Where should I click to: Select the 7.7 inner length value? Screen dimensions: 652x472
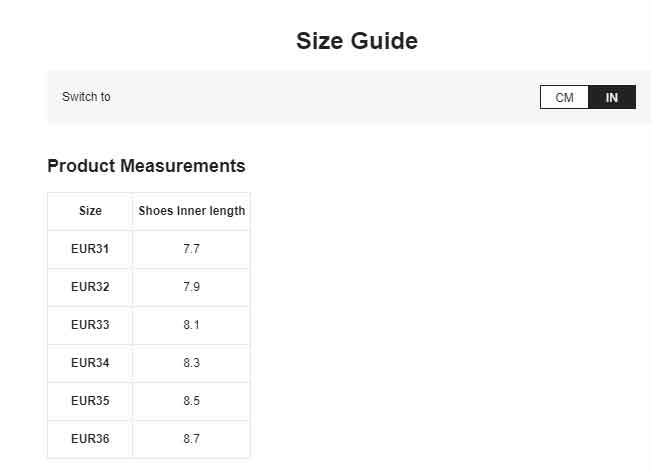pyautogui.click(x=192, y=249)
